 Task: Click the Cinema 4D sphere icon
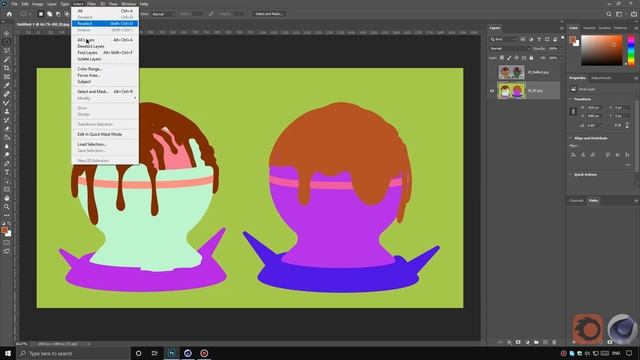[622, 328]
